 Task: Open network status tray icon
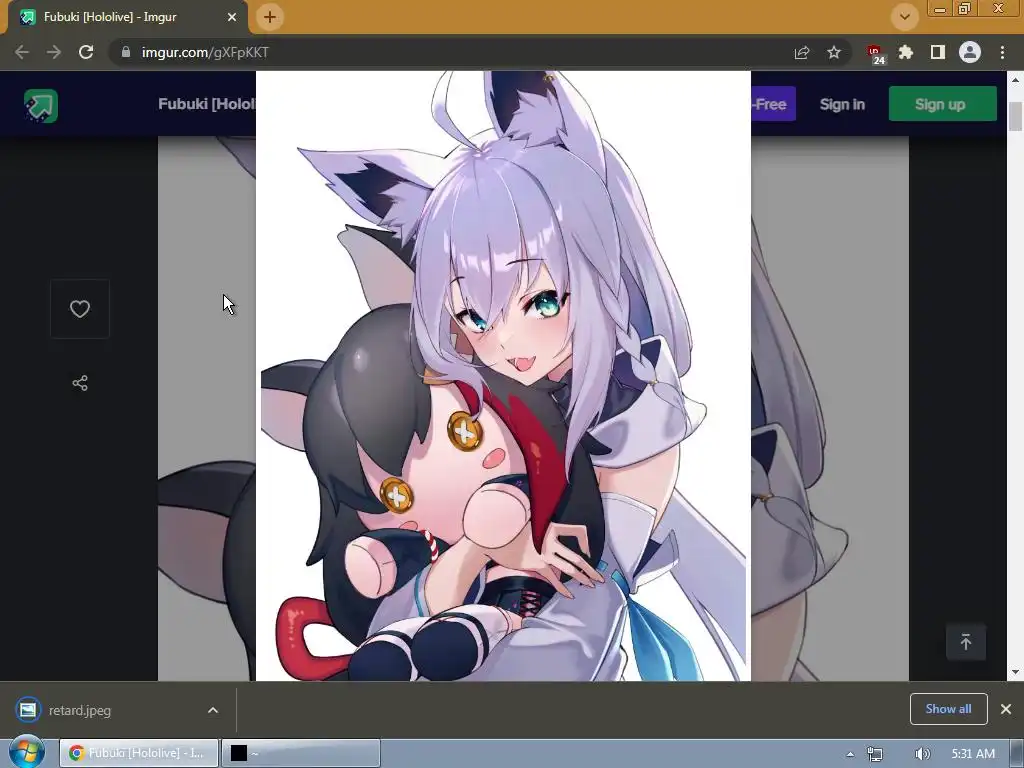[875, 754]
